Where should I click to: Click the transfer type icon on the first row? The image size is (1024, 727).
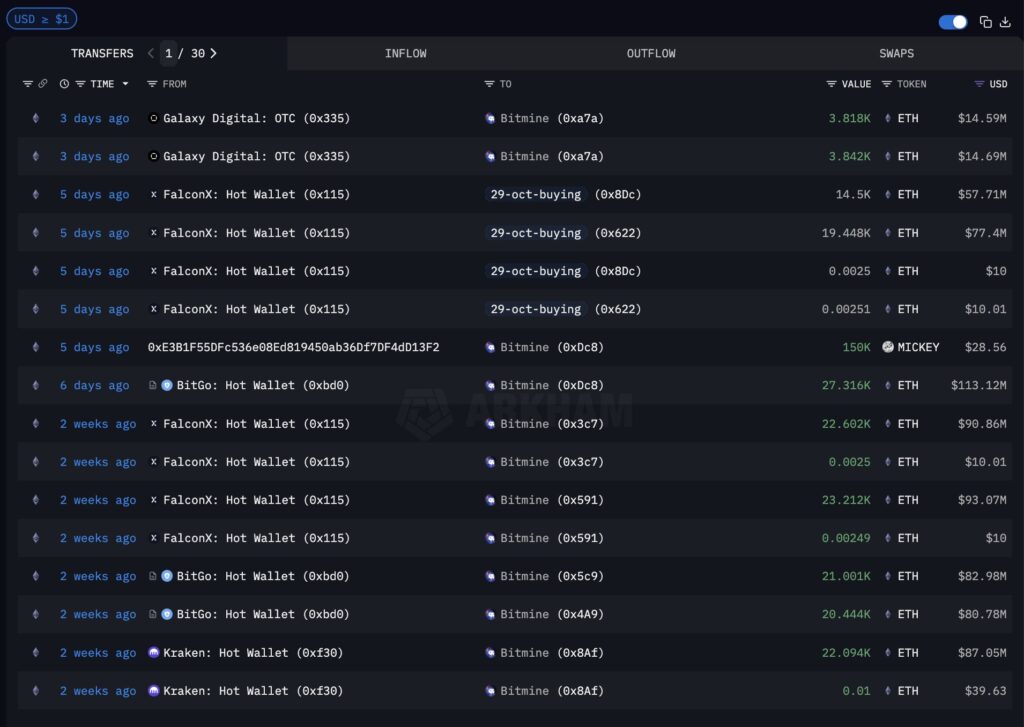[35, 118]
